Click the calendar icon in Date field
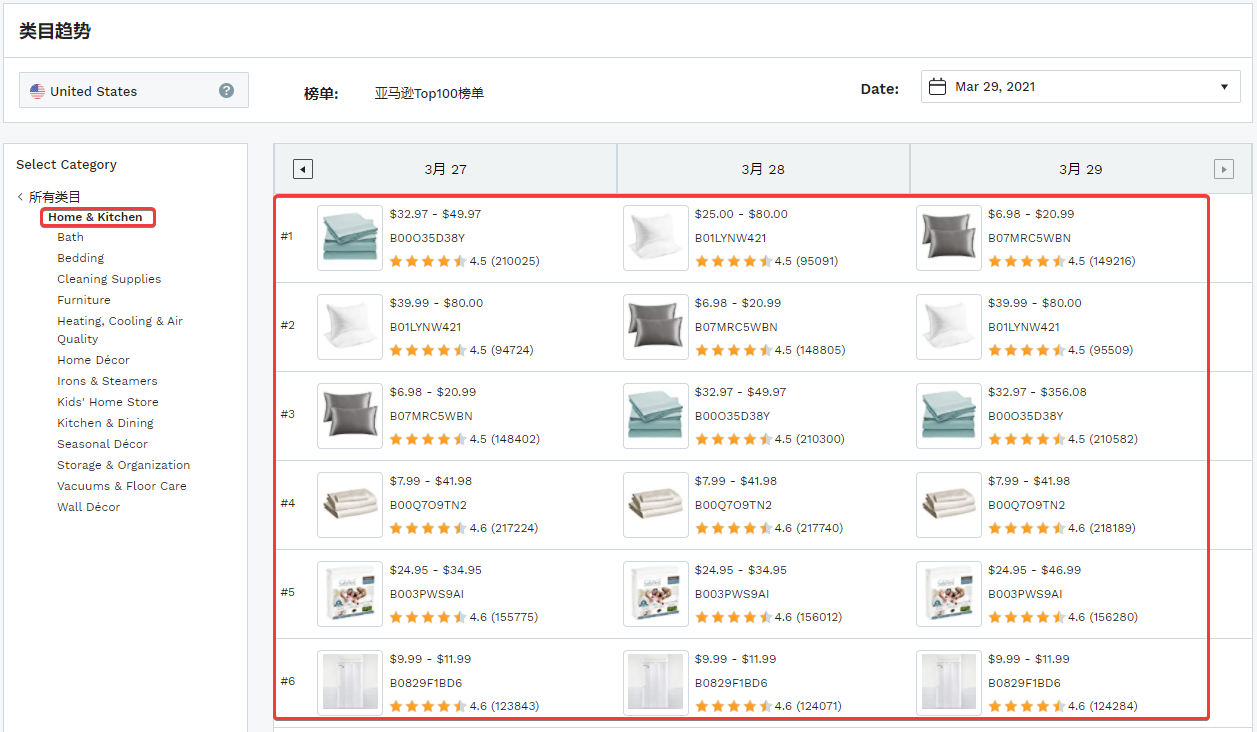The height and width of the screenshot is (732, 1257). point(937,87)
